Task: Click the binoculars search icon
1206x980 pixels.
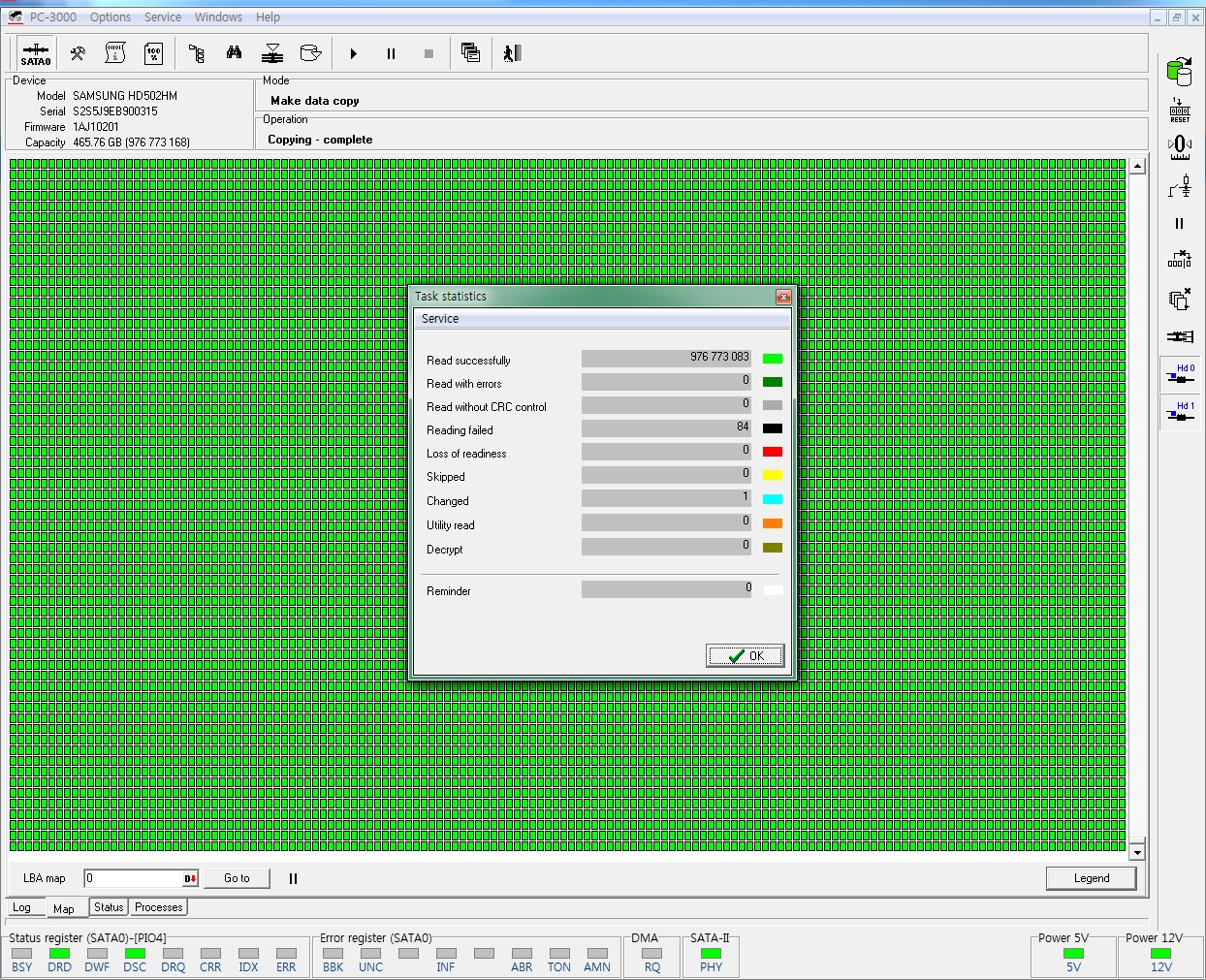Action: [234, 53]
